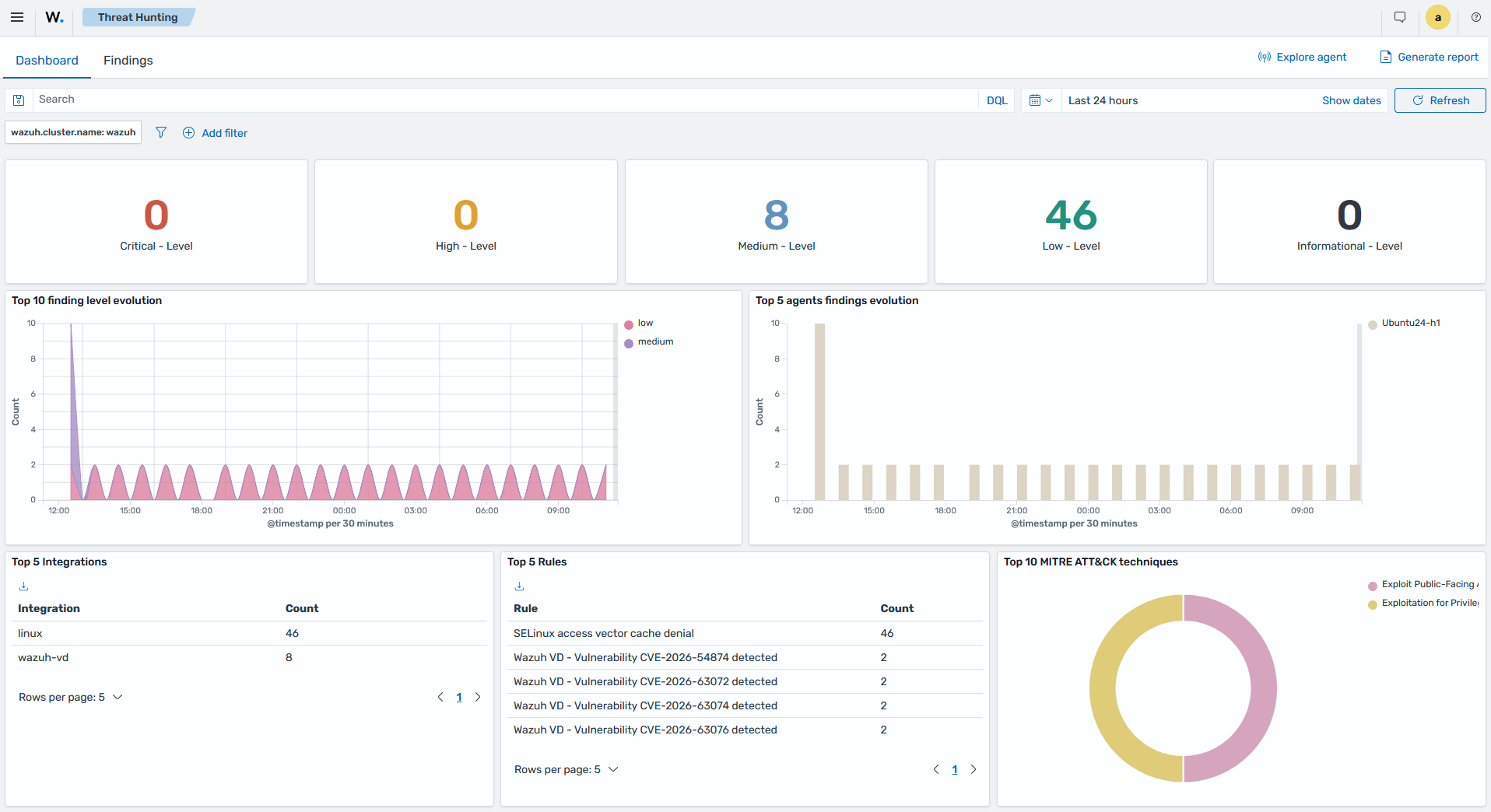The width and height of the screenshot is (1491, 812).
Task: Click Exploit Public-Facing legend dot
Action: click(x=1373, y=586)
